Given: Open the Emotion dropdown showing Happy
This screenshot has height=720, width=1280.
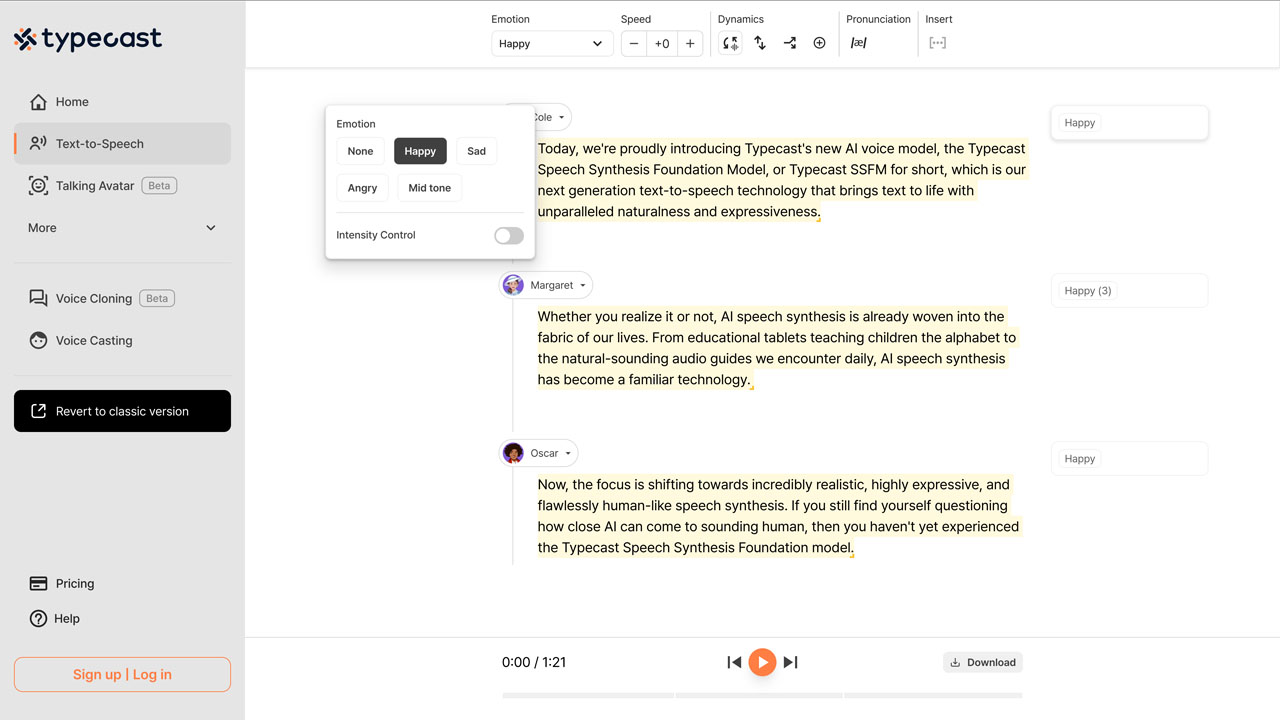Looking at the screenshot, I should 551,43.
